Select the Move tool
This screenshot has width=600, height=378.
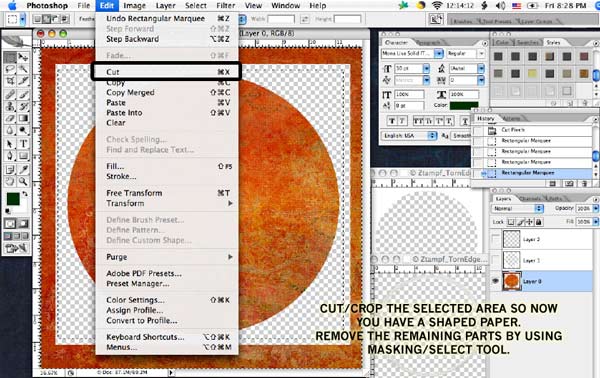point(23,57)
